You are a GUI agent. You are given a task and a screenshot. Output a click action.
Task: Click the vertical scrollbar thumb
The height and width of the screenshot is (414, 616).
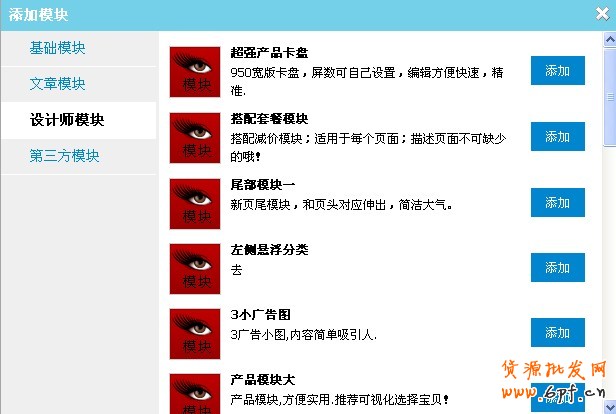[x=610, y=97]
